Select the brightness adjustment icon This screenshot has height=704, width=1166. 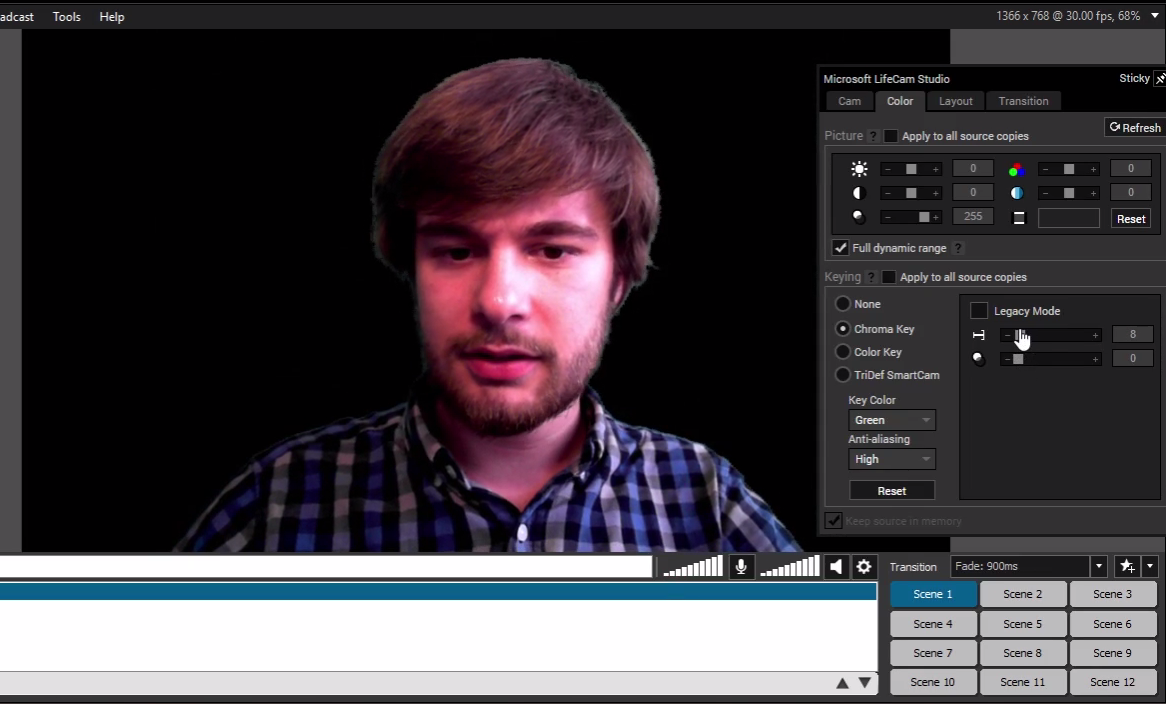[x=858, y=168]
